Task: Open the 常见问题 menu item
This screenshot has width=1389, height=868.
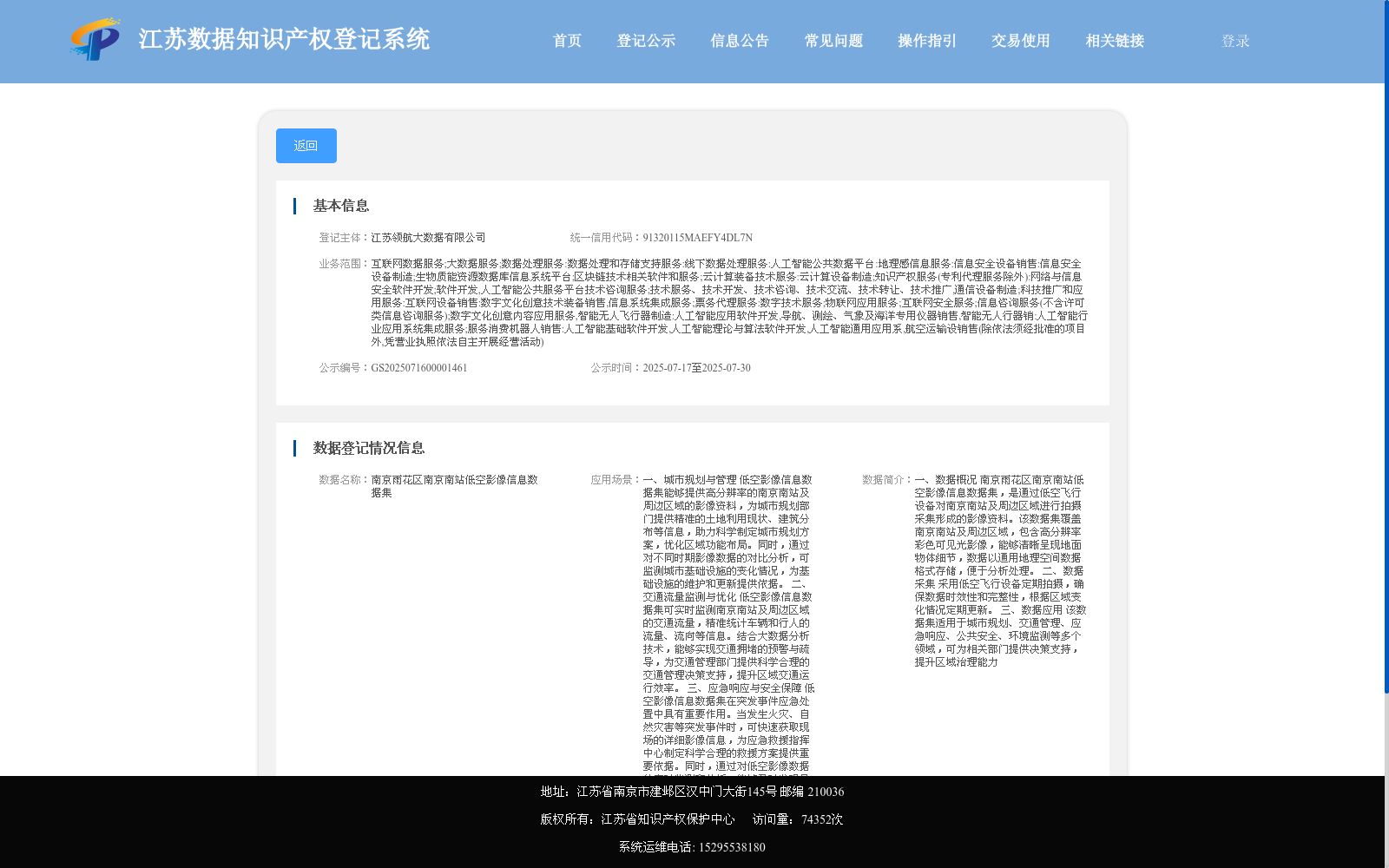Action: click(x=833, y=41)
